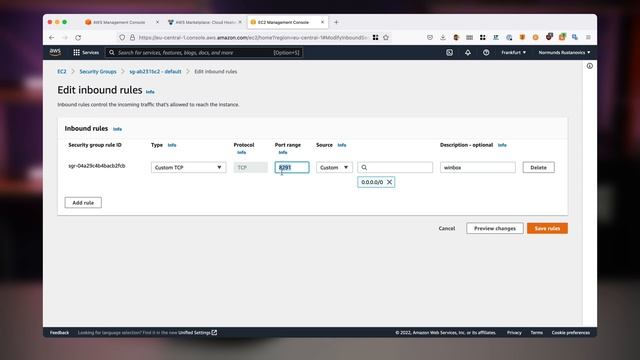This screenshot has width=640, height=360.
Task: Click Info next to Description - optional
Action: tap(502, 145)
